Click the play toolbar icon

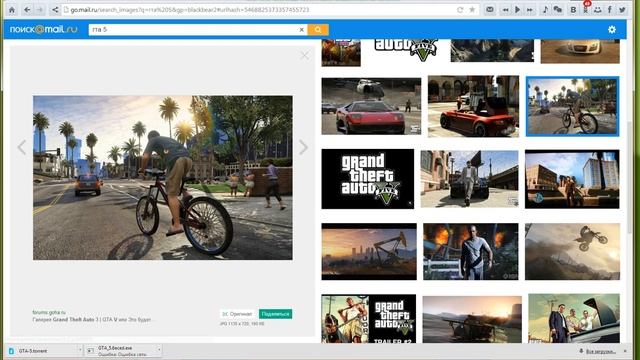[x=517, y=10]
